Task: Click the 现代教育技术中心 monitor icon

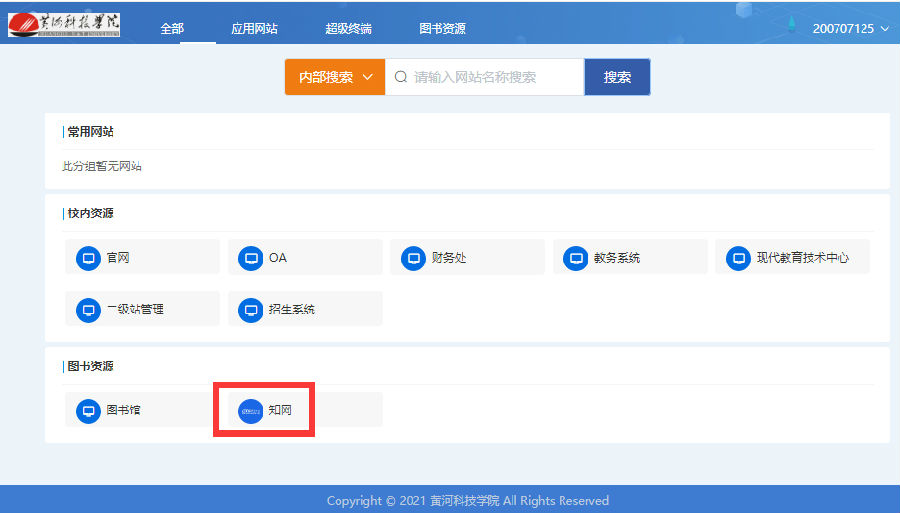Action: click(x=738, y=258)
